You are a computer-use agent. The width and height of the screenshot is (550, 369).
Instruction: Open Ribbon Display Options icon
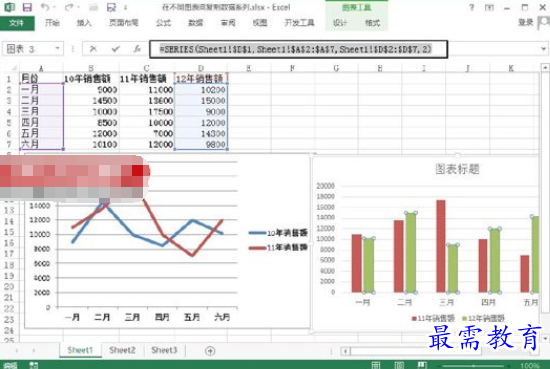point(489,7)
